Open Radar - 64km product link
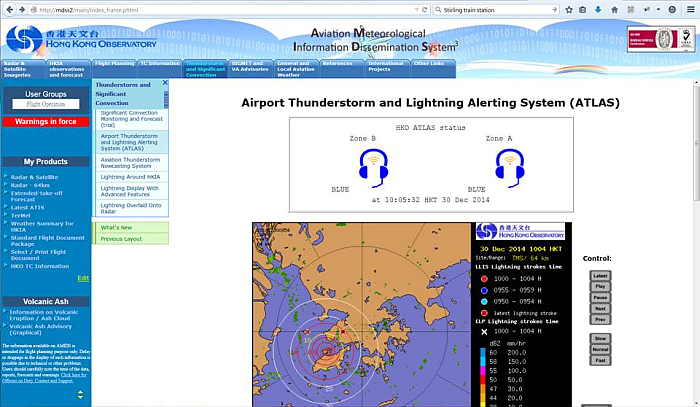700x407 pixels. coord(30,185)
